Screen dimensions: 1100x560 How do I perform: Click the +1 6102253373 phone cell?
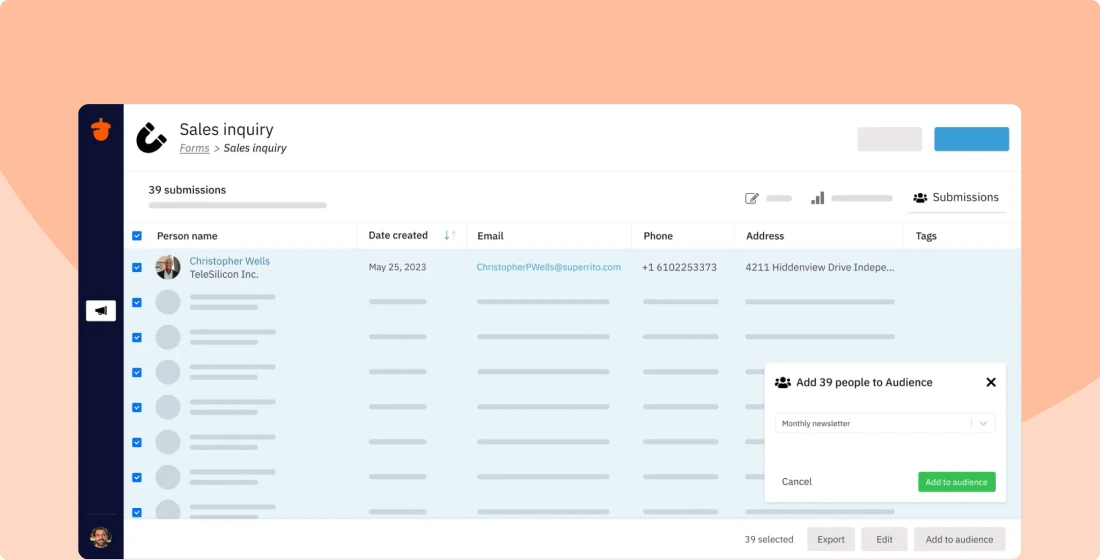click(679, 267)
